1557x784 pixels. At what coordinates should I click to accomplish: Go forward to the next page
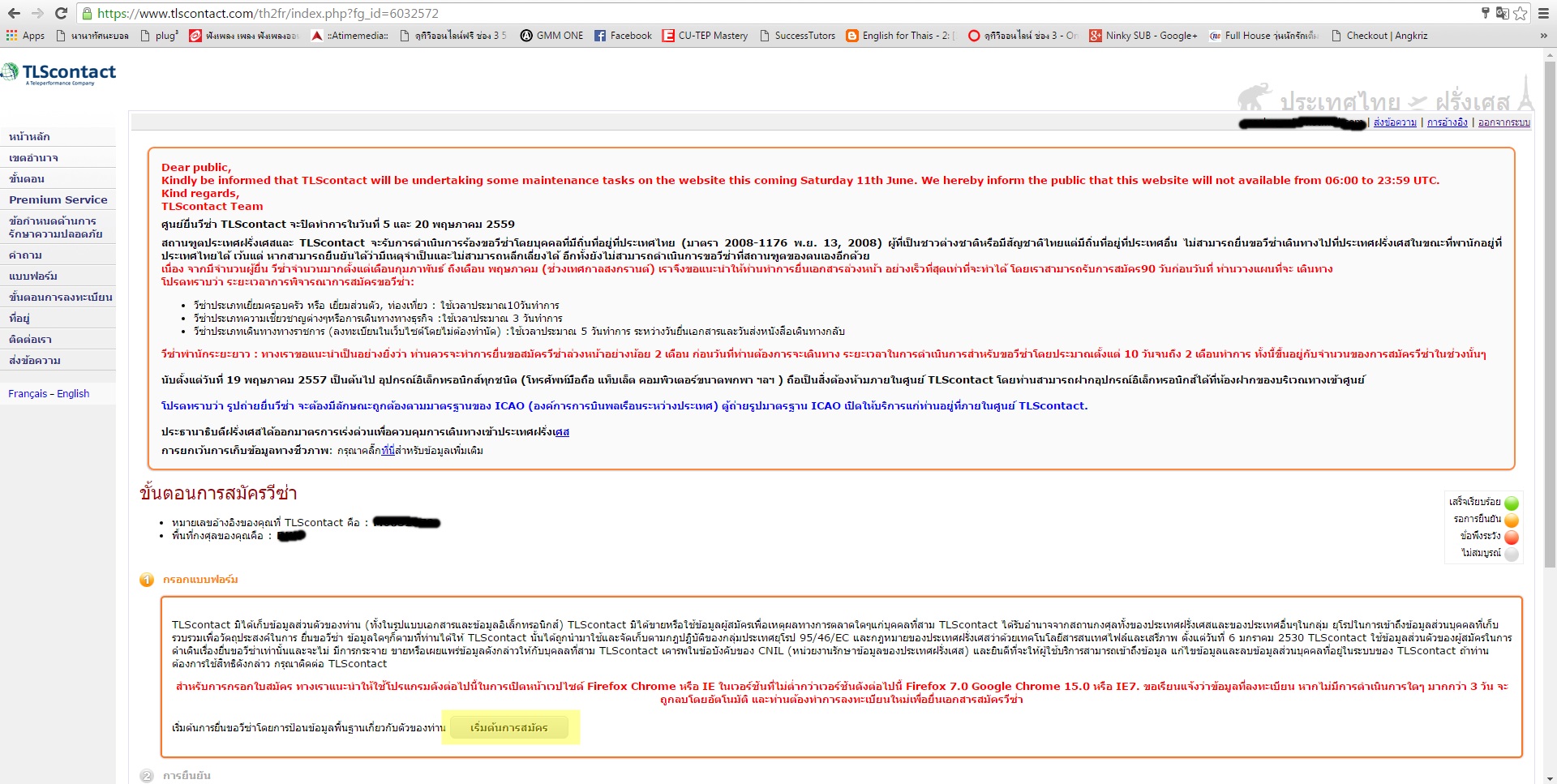tap(37, 13)
